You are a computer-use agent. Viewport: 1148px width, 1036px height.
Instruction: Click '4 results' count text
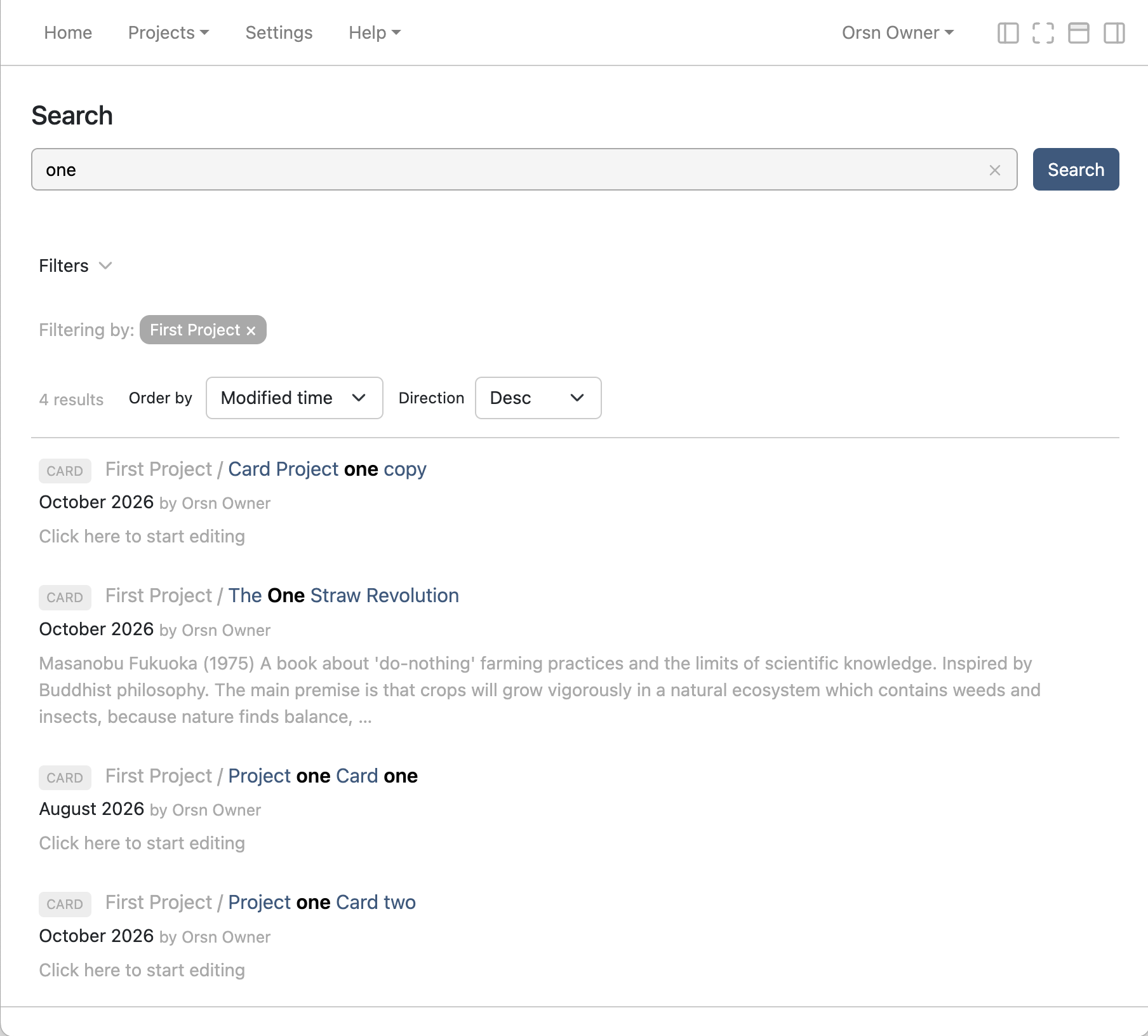pos(71,400)
